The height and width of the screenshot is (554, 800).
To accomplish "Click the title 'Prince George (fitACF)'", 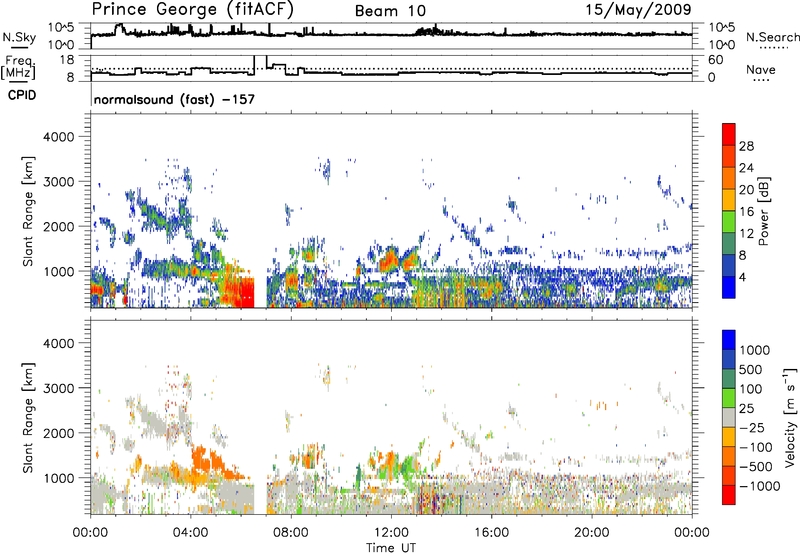I will click(x=192, y=10).
